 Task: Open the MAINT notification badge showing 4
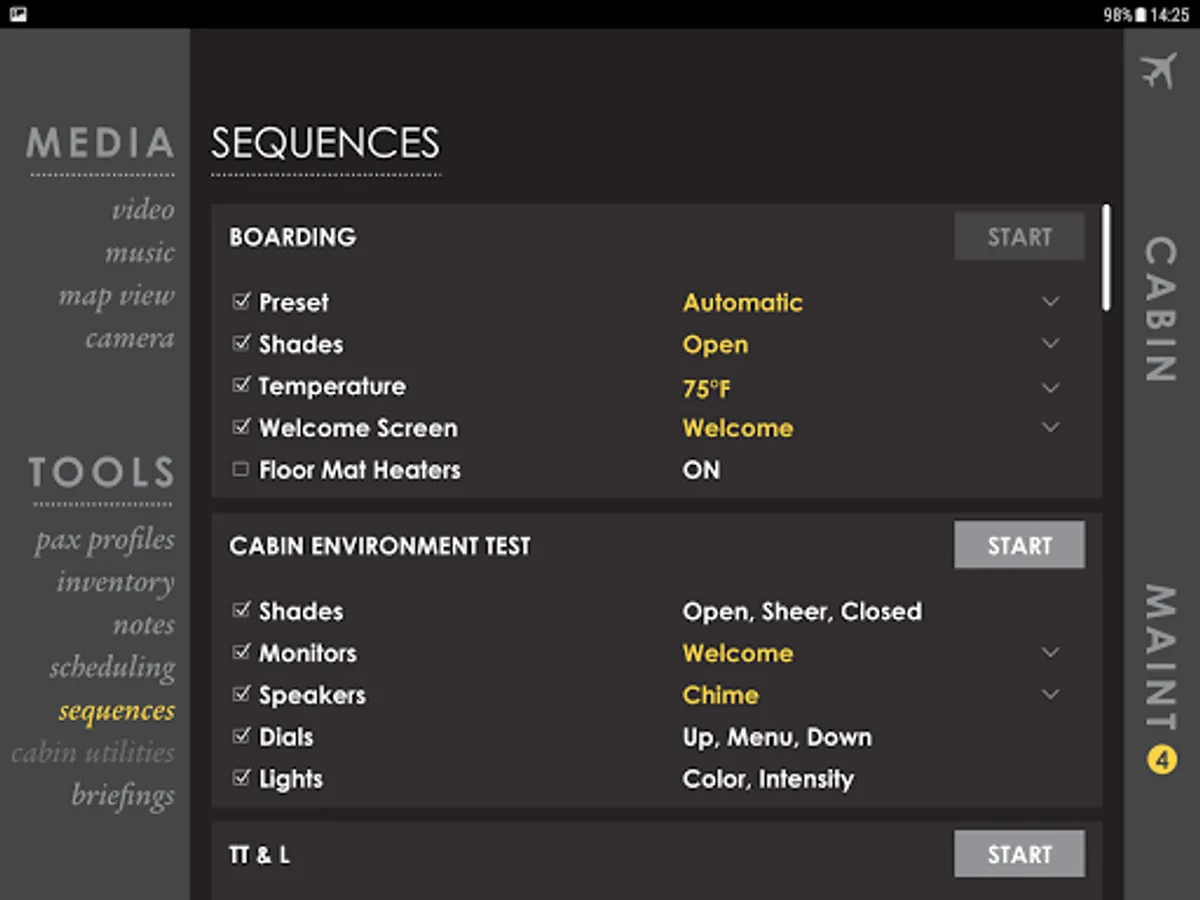pos(1160,758)
